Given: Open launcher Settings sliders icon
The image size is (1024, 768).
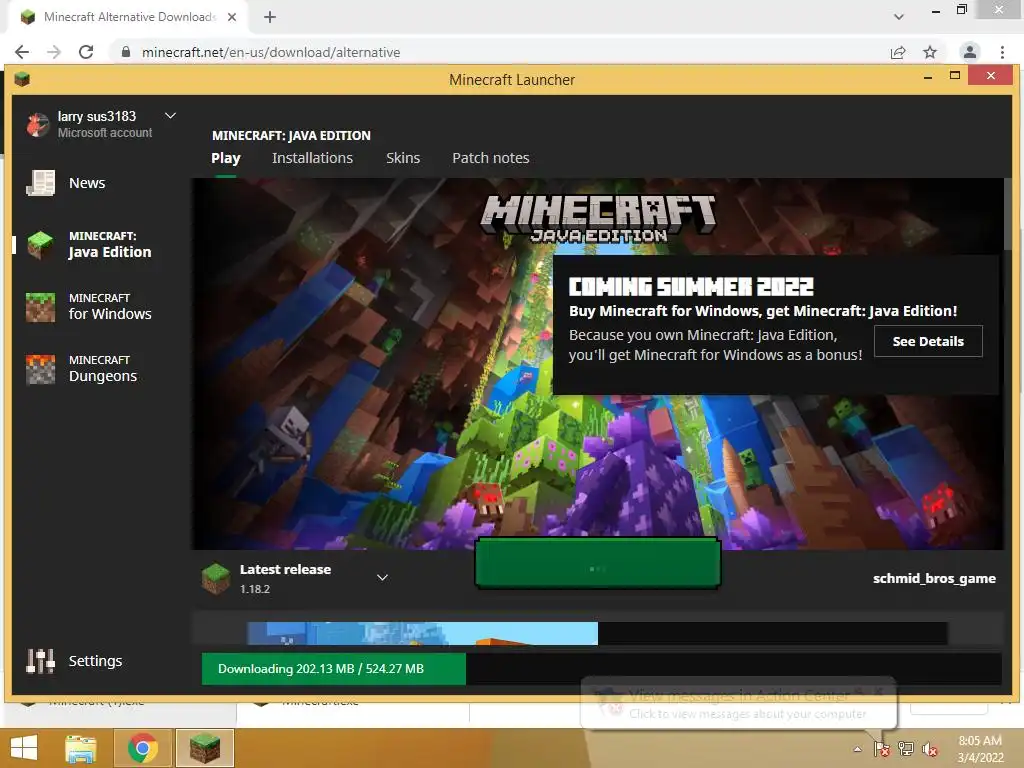Looking at the screenshot, I should [40, 661].
